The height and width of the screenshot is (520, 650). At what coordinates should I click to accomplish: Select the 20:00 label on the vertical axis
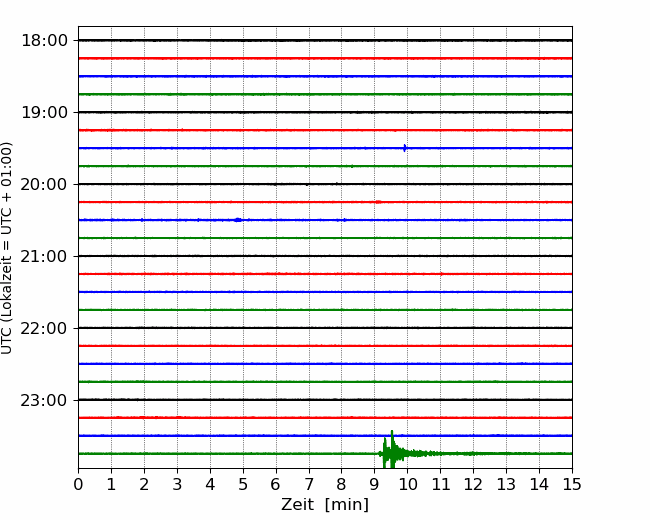coord(44,184)
